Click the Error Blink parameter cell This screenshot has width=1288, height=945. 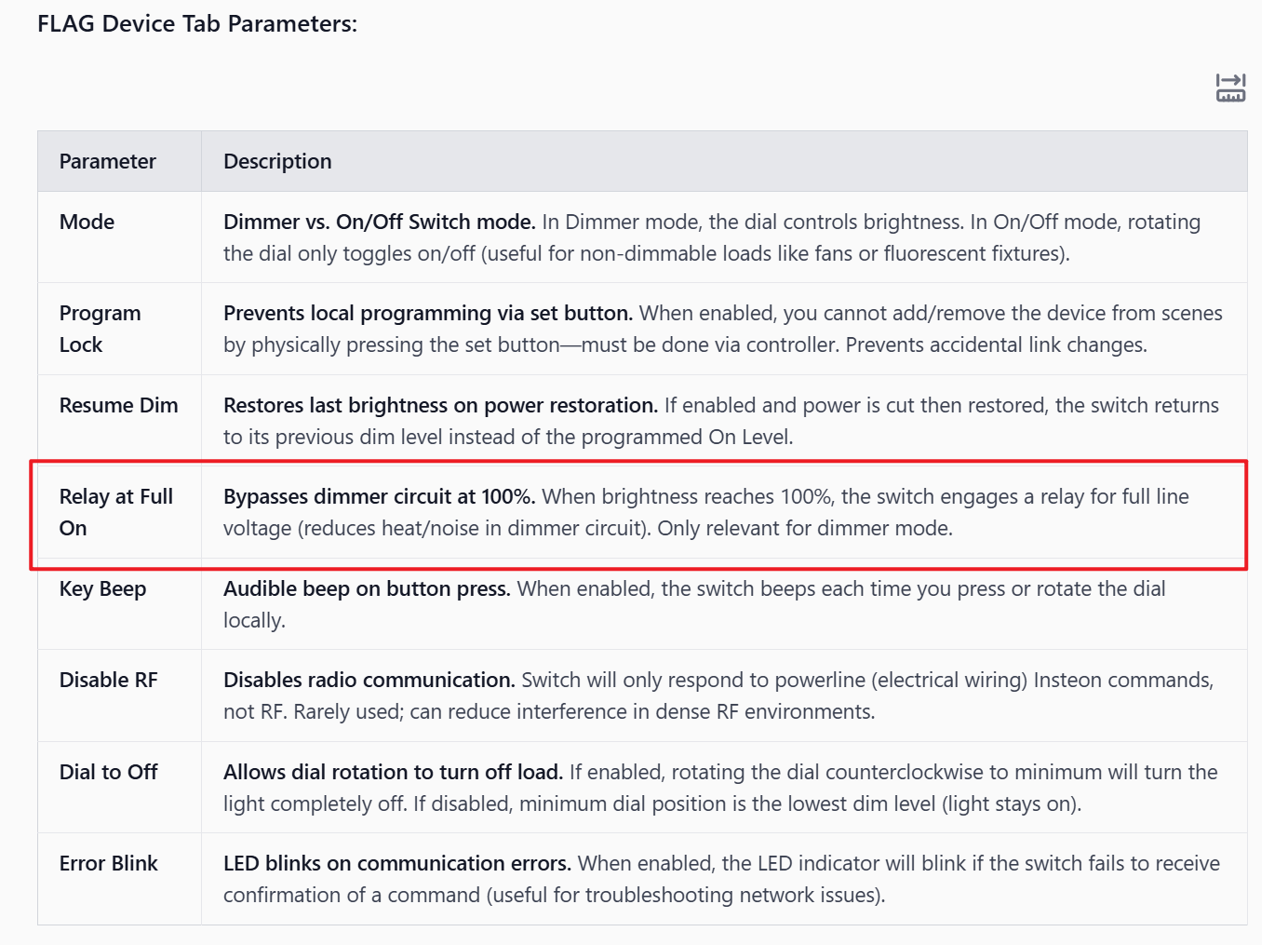pos(108,863)
